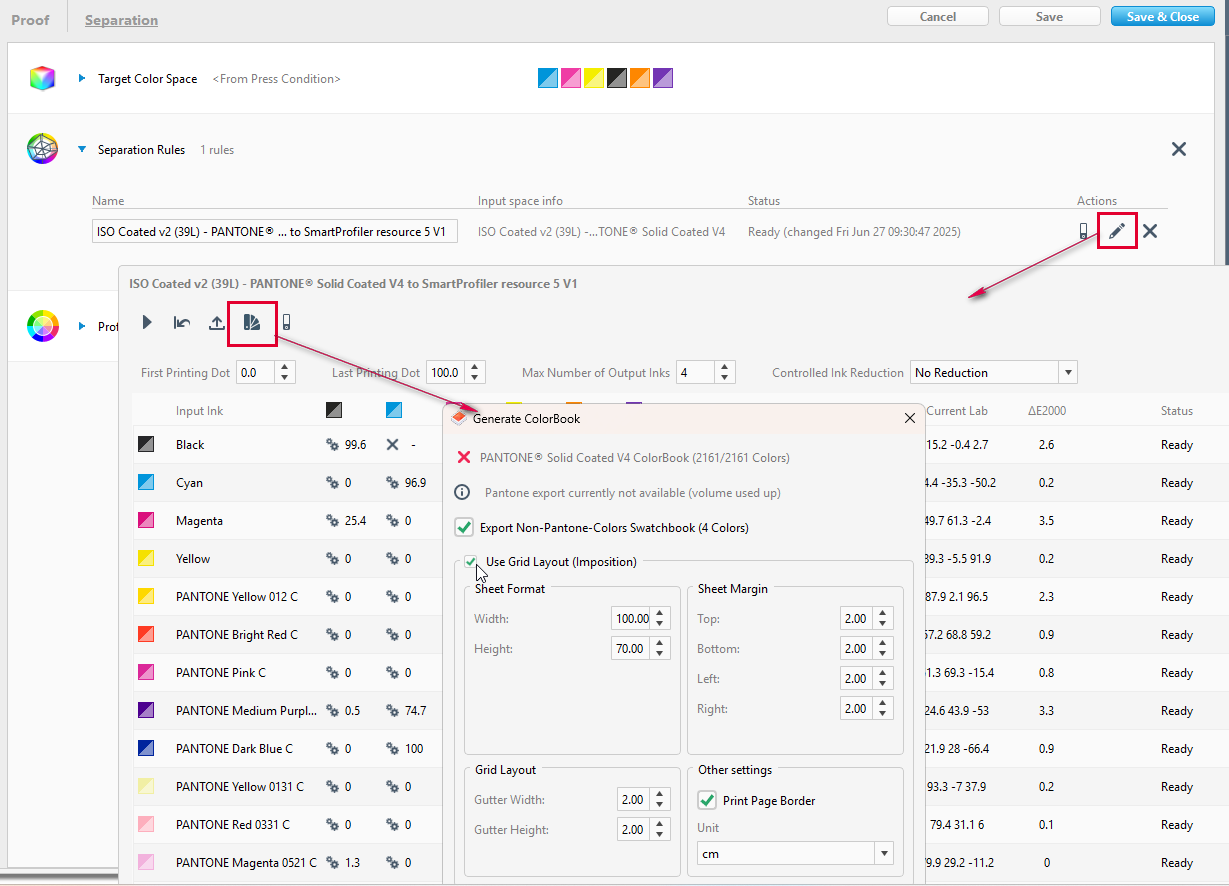The width and height of the screenshot is (1229, 886).
Task: Select the Generate ColorBook swatch fan icon
Action: pos(252,323)
